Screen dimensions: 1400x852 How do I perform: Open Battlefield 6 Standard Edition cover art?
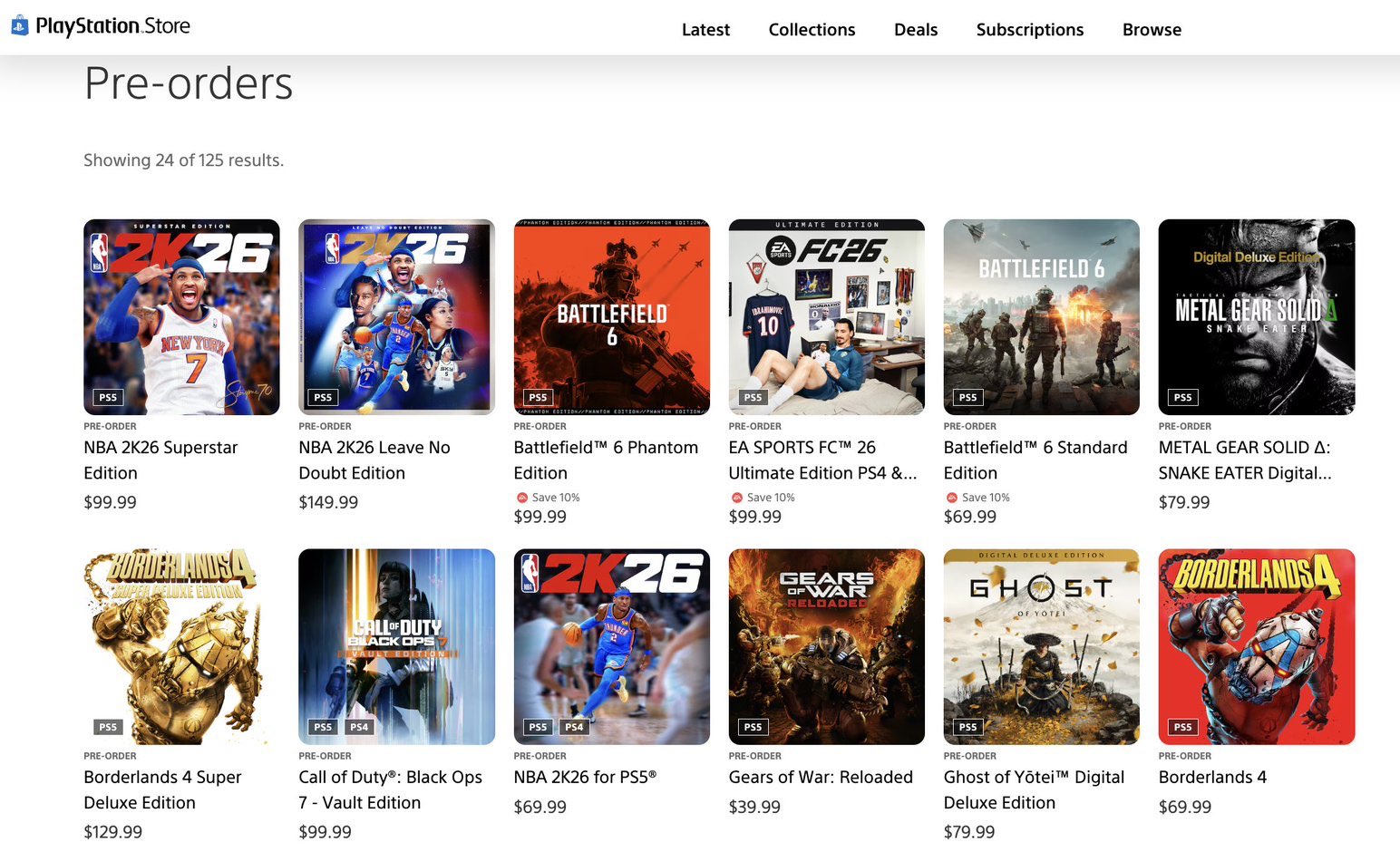tap(1042, 317)
